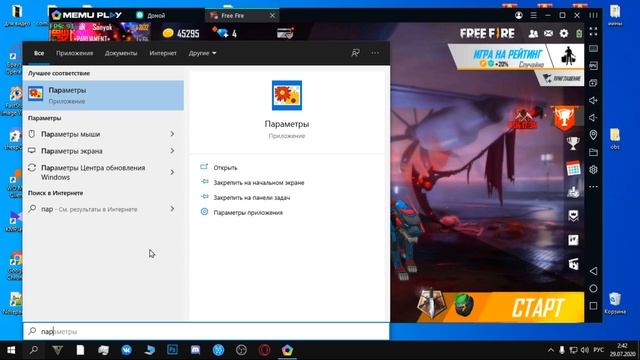
Task: Open the Free Fire calendar events icon
Action: 573,168
